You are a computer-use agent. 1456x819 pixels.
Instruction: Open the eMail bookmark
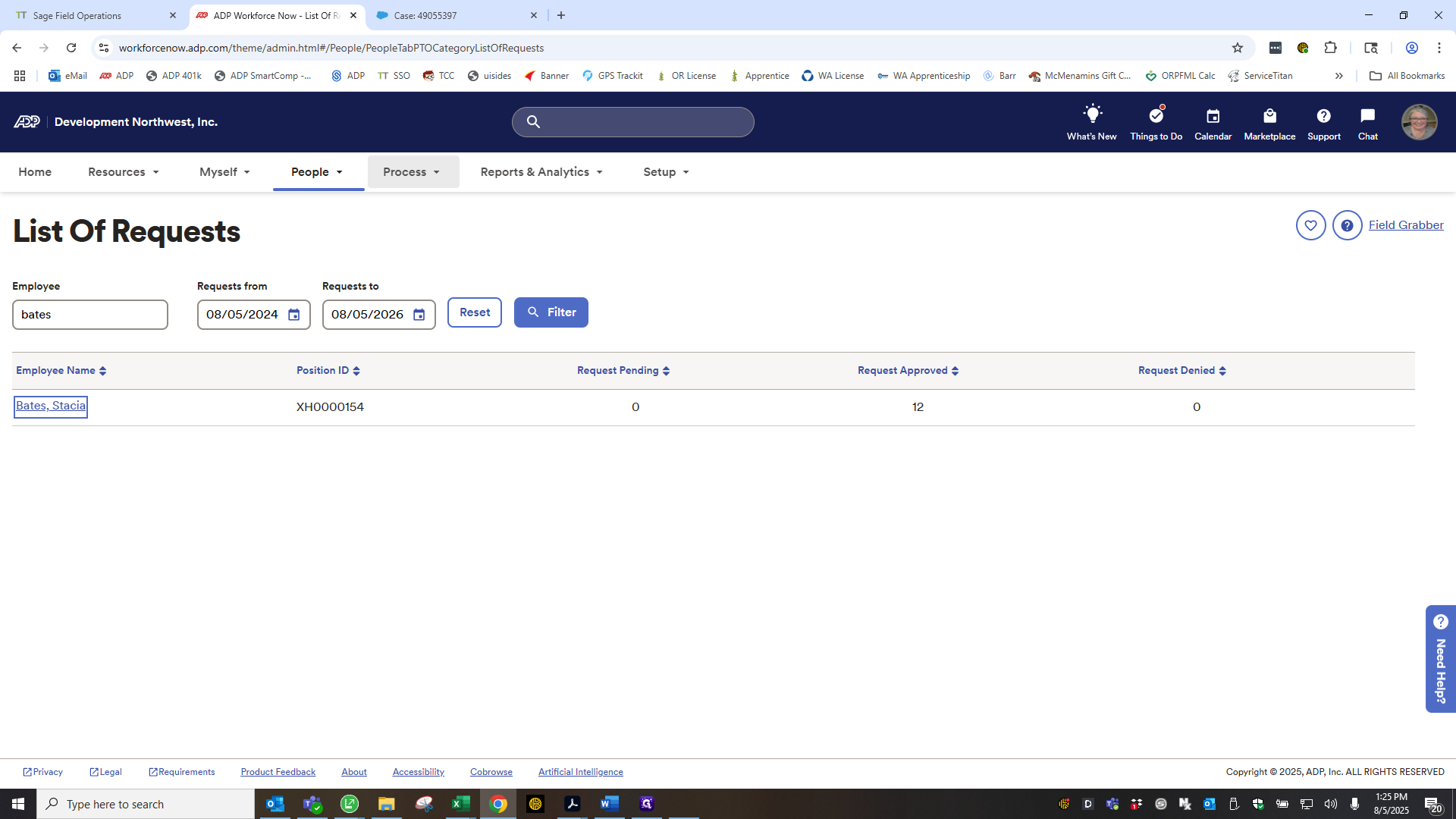pos(67,76)
